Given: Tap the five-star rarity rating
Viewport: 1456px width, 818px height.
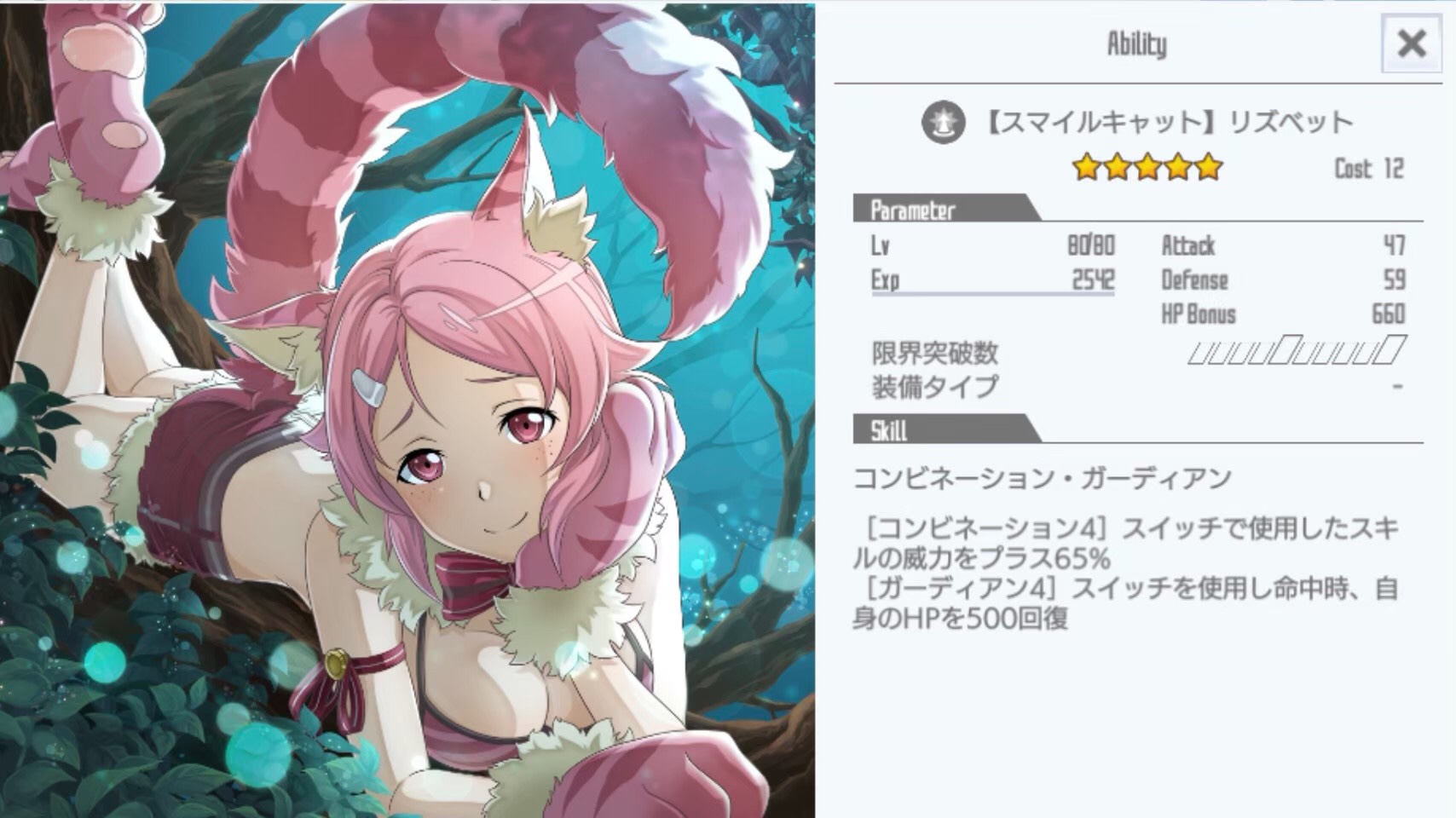Looking at the screenshot, I should pyautogui.click(x=1147, y=168).
